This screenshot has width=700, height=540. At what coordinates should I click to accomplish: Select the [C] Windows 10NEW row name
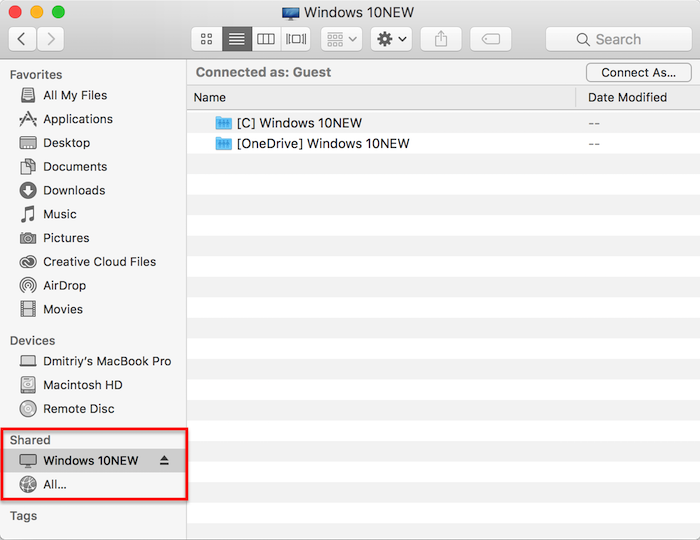300,123
